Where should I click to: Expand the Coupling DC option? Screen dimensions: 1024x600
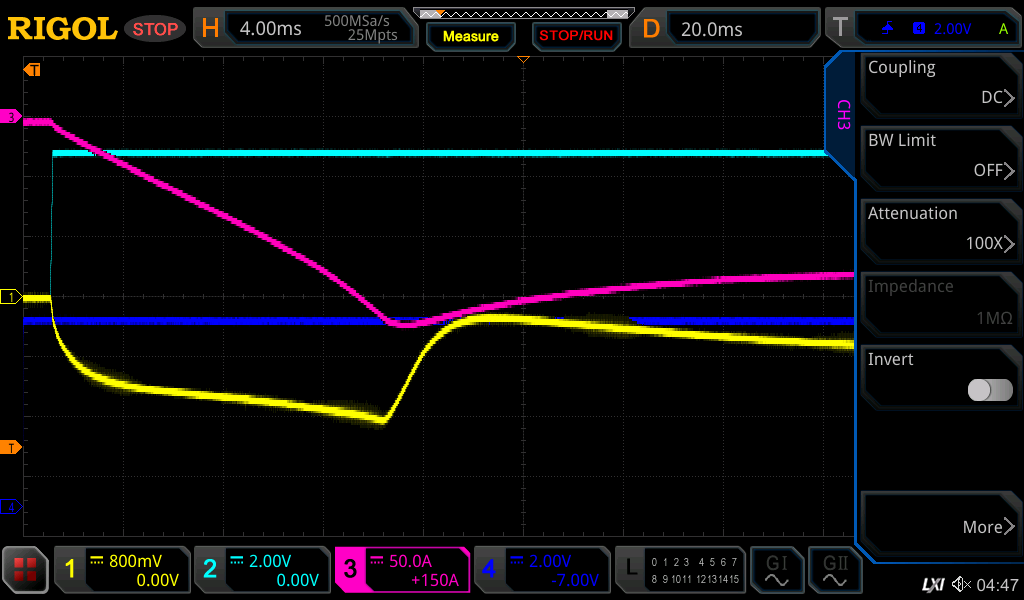coord(940,83)
